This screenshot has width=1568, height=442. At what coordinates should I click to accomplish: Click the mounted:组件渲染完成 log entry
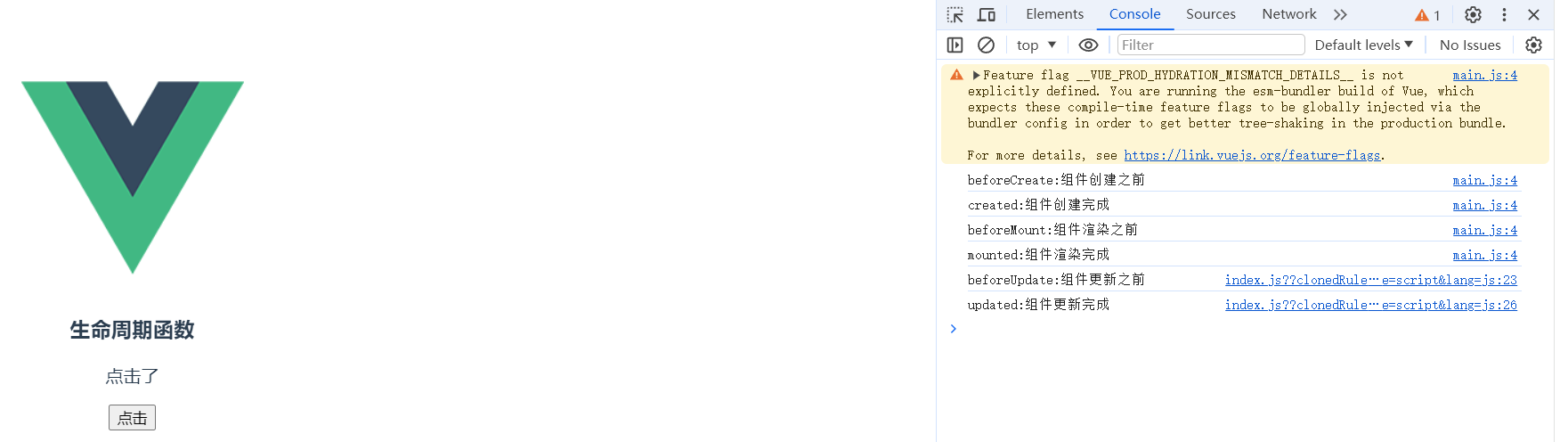point(1038,255)
